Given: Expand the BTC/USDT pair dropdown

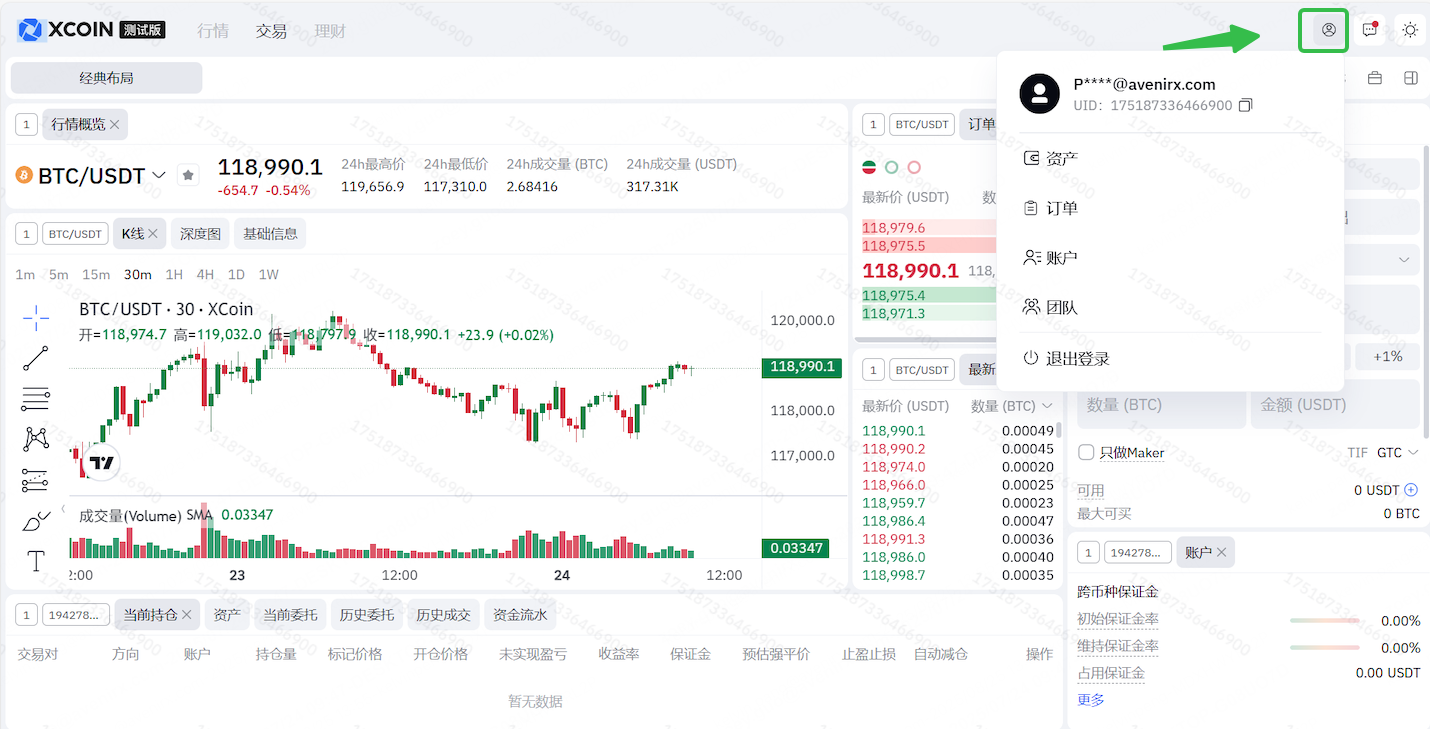Looking at the screenshot, I should click(159, 175).
